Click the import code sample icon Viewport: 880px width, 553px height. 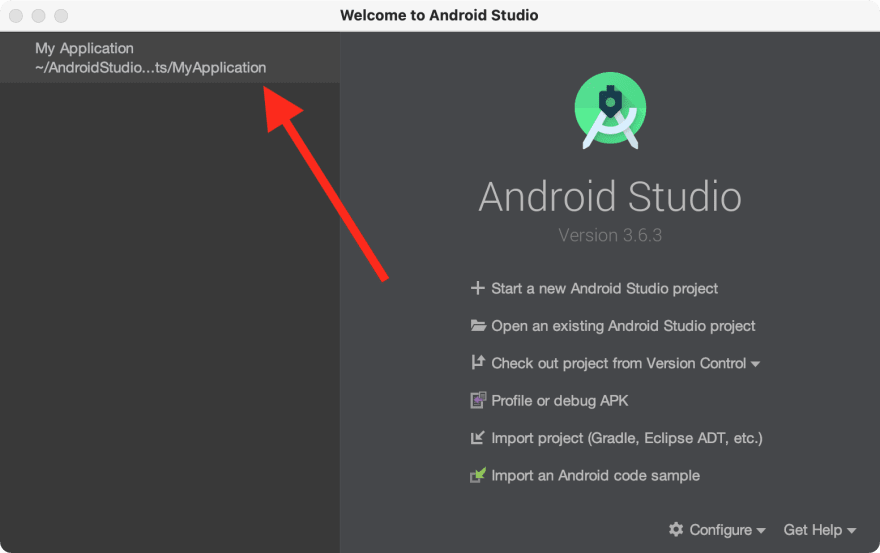pyautogui.click(x=478, y=475)
